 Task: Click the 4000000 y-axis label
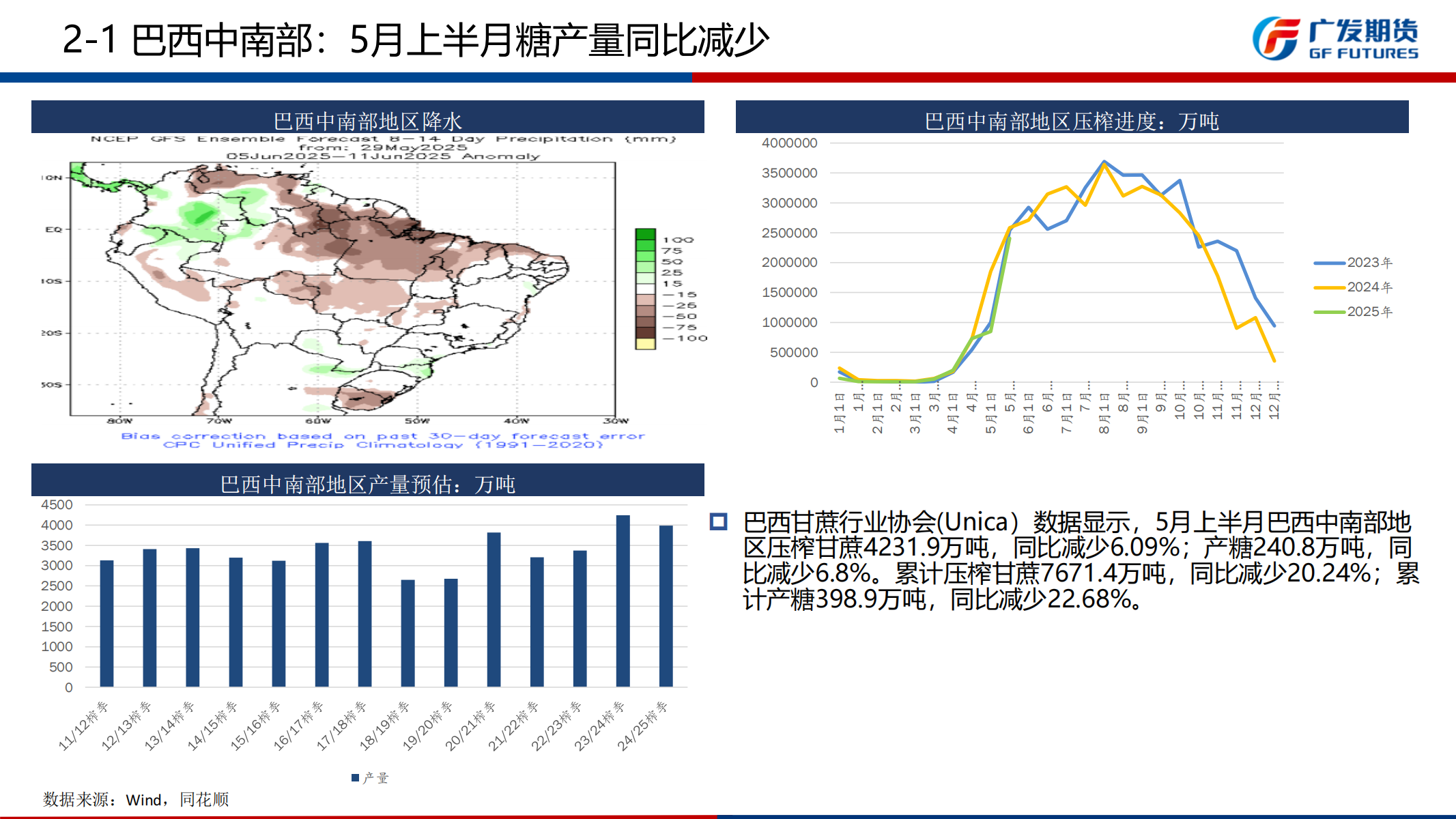(x=789, y=143)
